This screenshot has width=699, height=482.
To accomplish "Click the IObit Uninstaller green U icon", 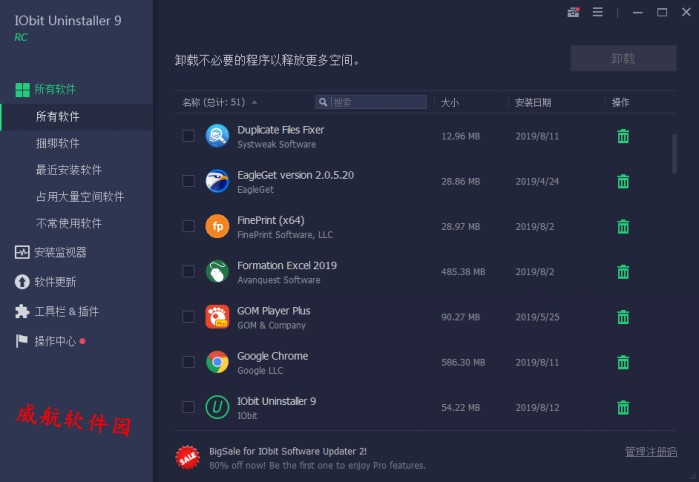I will pyautogui.click(x=217, y=407).
